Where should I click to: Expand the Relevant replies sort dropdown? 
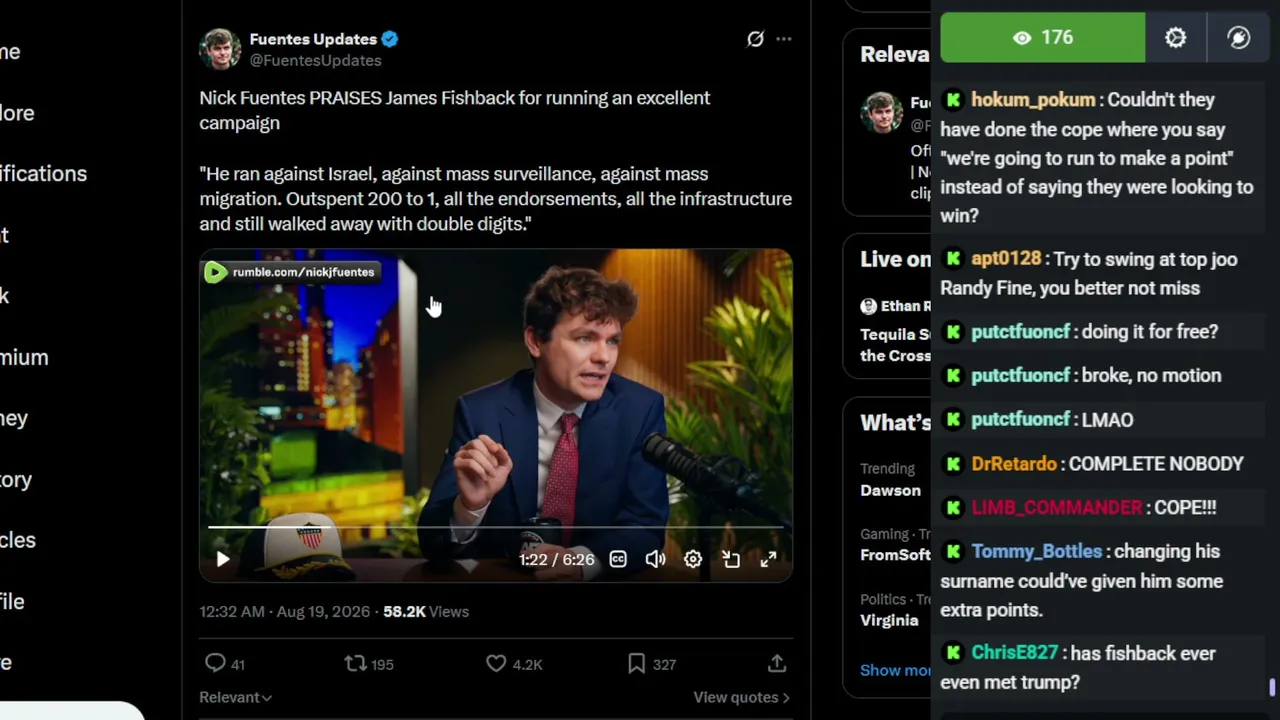tap(235, 697)
